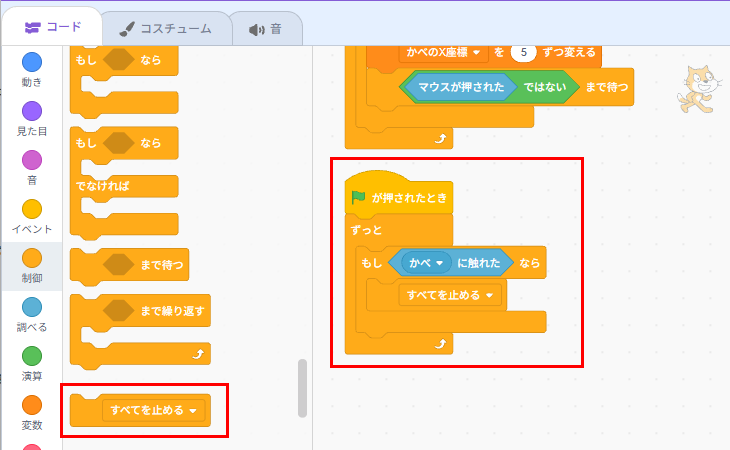Click the 旗が押されたとき hat block
The height and width of the screenshot is (450, 730).
point(398,197)
